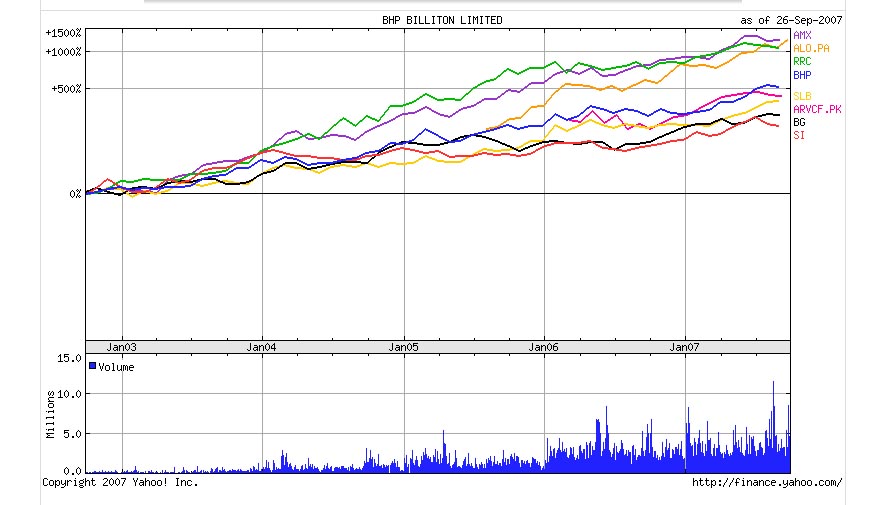Select the Jan05 marker on time axis
The width and height of the screenshot is (881, 505).
point(404,347)
